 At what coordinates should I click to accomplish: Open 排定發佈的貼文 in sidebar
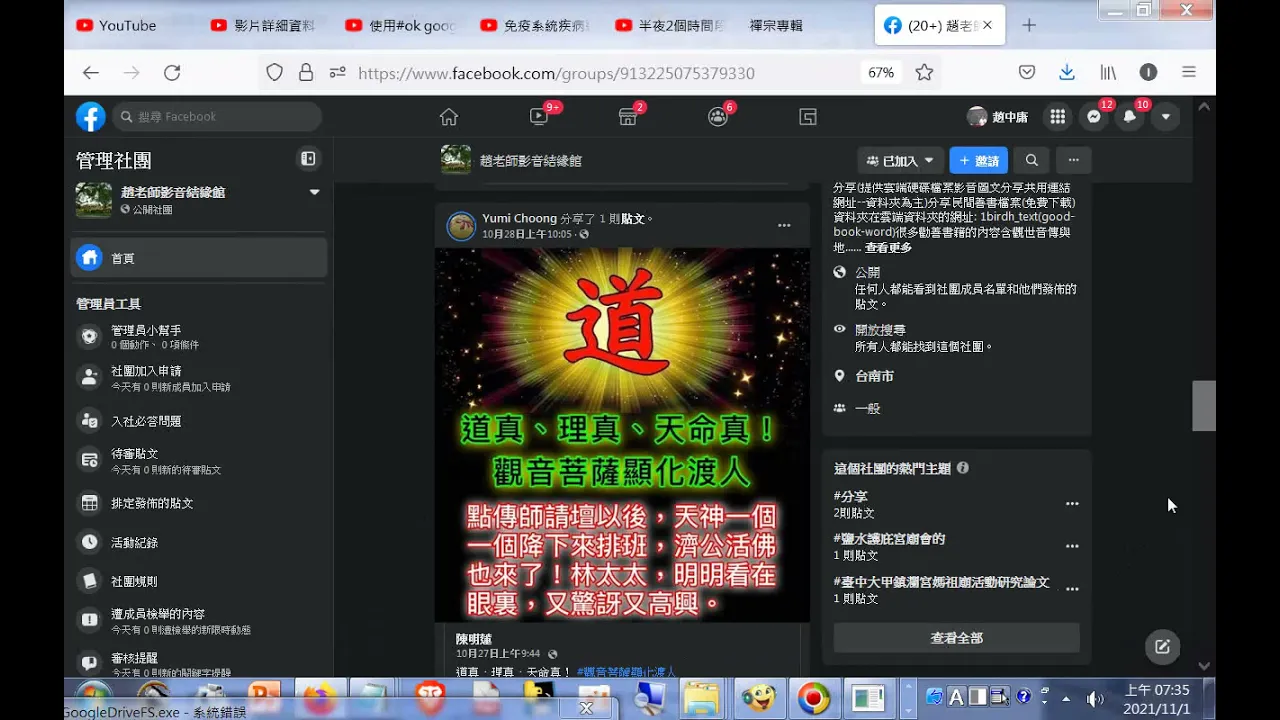199,503
